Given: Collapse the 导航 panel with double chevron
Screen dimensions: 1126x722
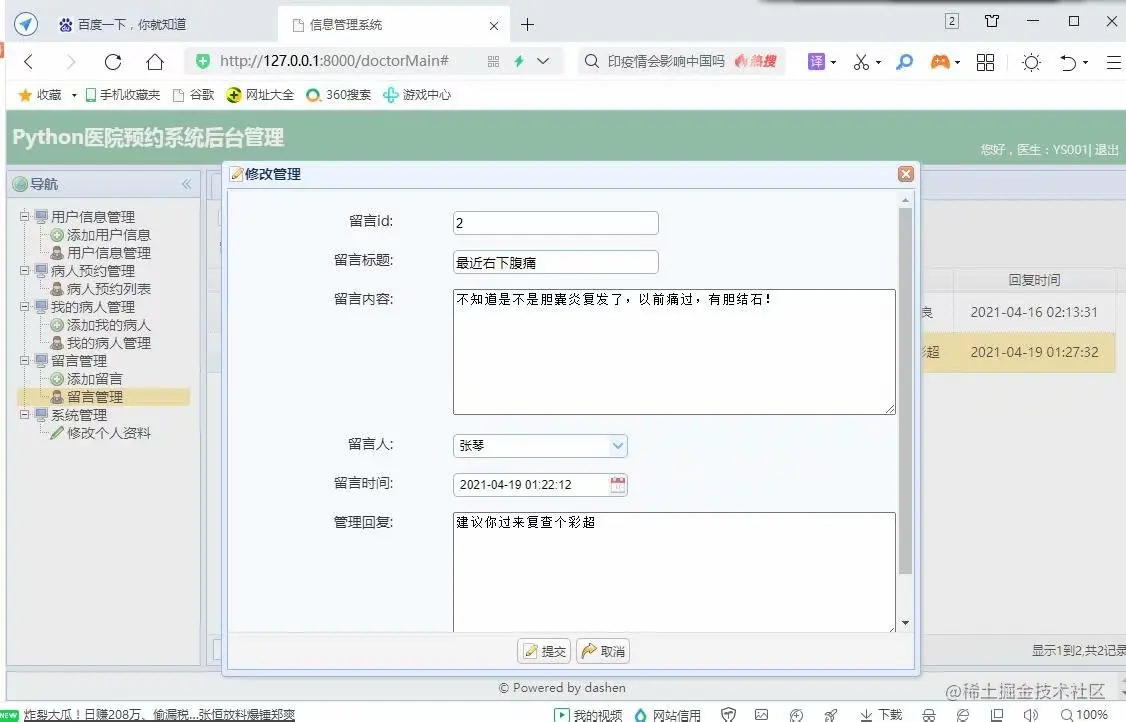Looking at the screenshot, I should (x=187, y=184).
